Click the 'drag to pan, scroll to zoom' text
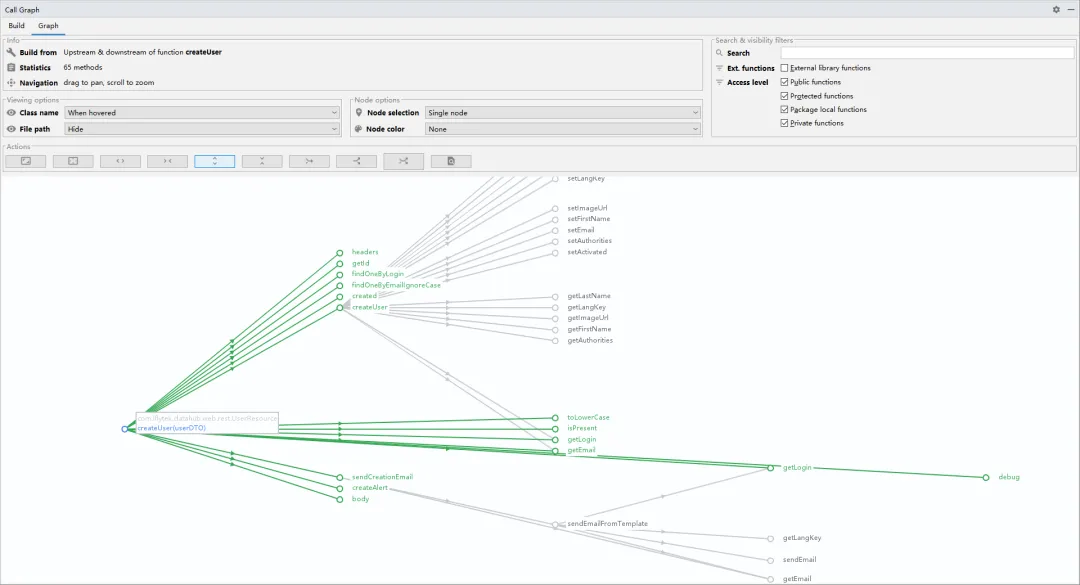1080x585 pixels. tap(109, 83)
